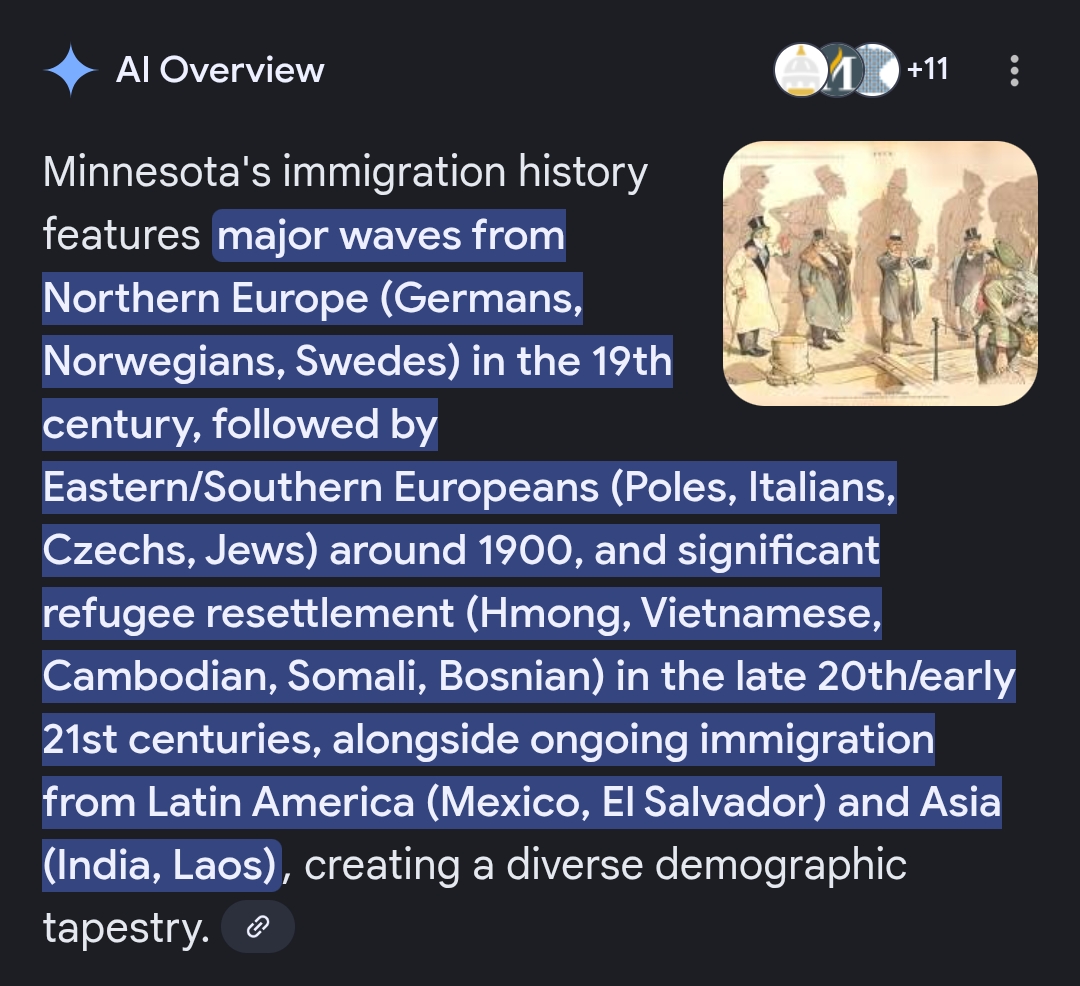Click the link chip icon after 'tapestry.'
This screenshot has width=1080, height=986.
pos(258,927)
